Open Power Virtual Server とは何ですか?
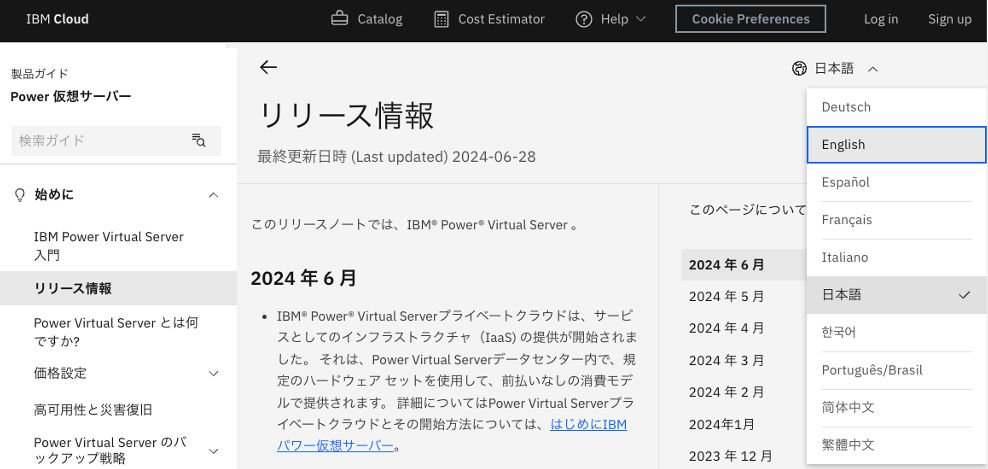Image resolution: width=988 pixels, height=469 pixels. [116, 332]
